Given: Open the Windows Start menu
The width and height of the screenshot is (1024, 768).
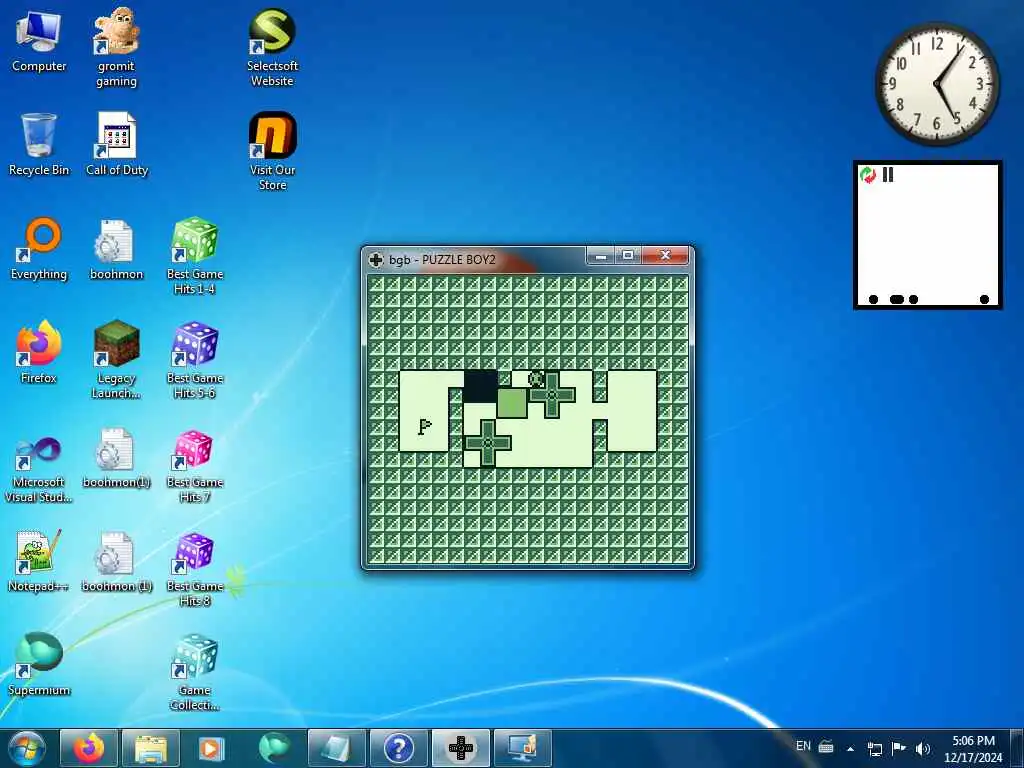Looking at the screenshot, I should coord(27,748).
